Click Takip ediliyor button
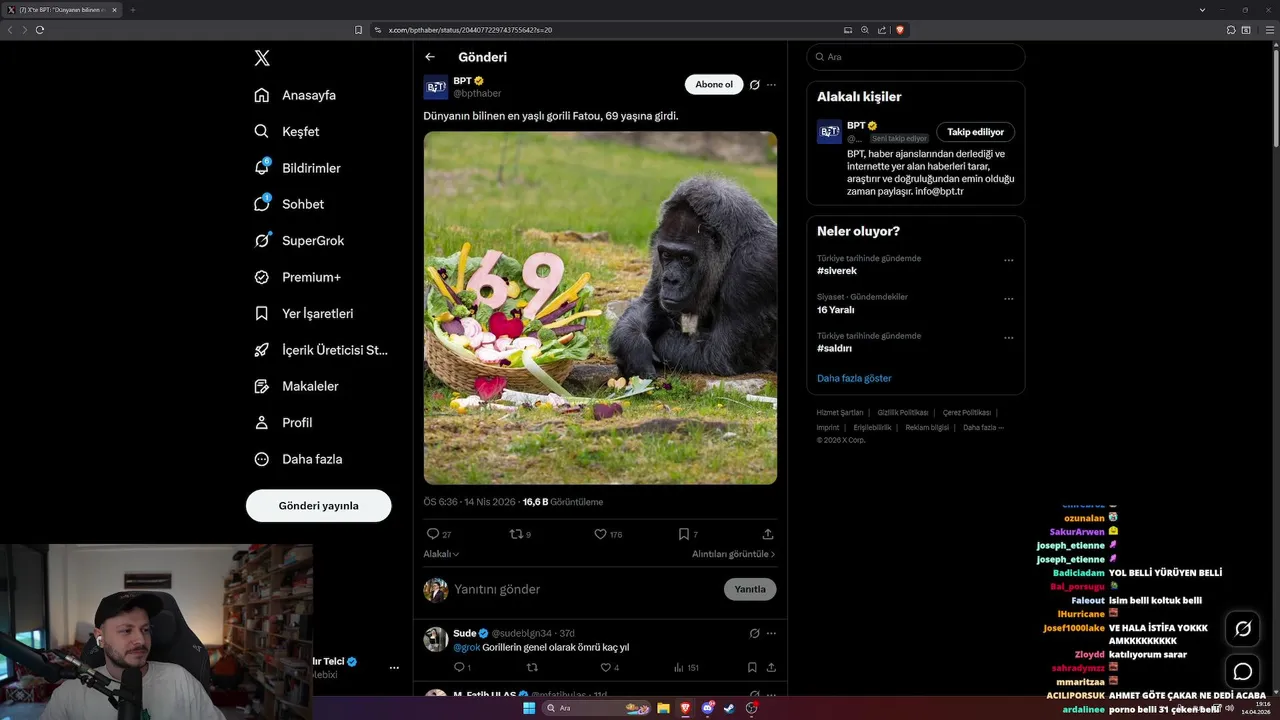This screenshot has width=1280, height=720. 975,132
